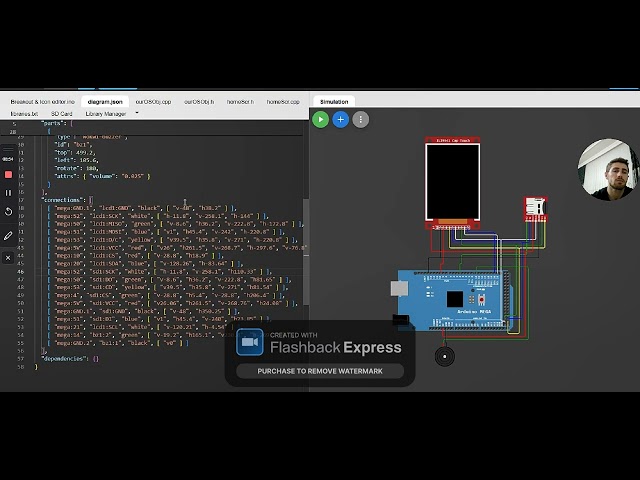Screen dimensions: 640x480
Task: Select the Arduino MEGA board
Action: [453, 300]
